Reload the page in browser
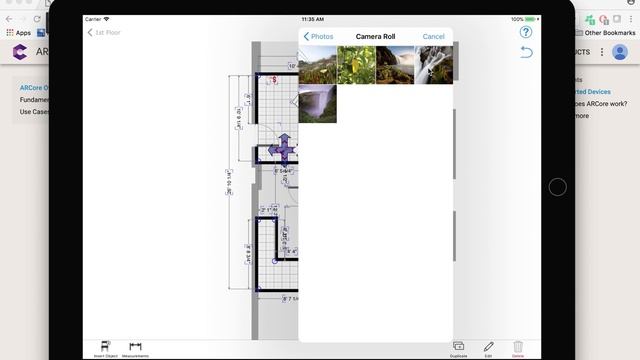Viewport: 640px width, 360px height. (37, 19)
